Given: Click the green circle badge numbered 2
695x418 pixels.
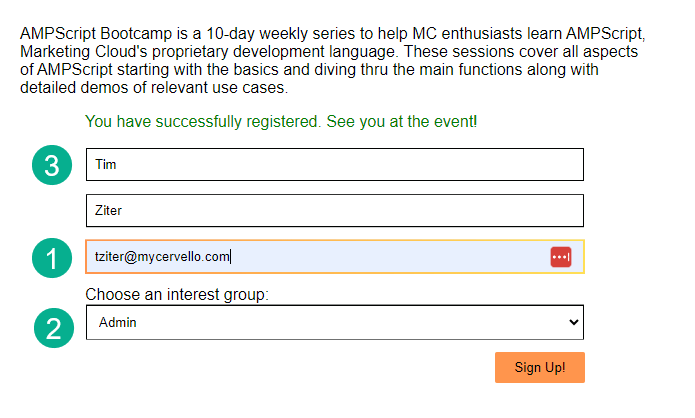Looking at the screenshot, I should (x=52, y=326).
